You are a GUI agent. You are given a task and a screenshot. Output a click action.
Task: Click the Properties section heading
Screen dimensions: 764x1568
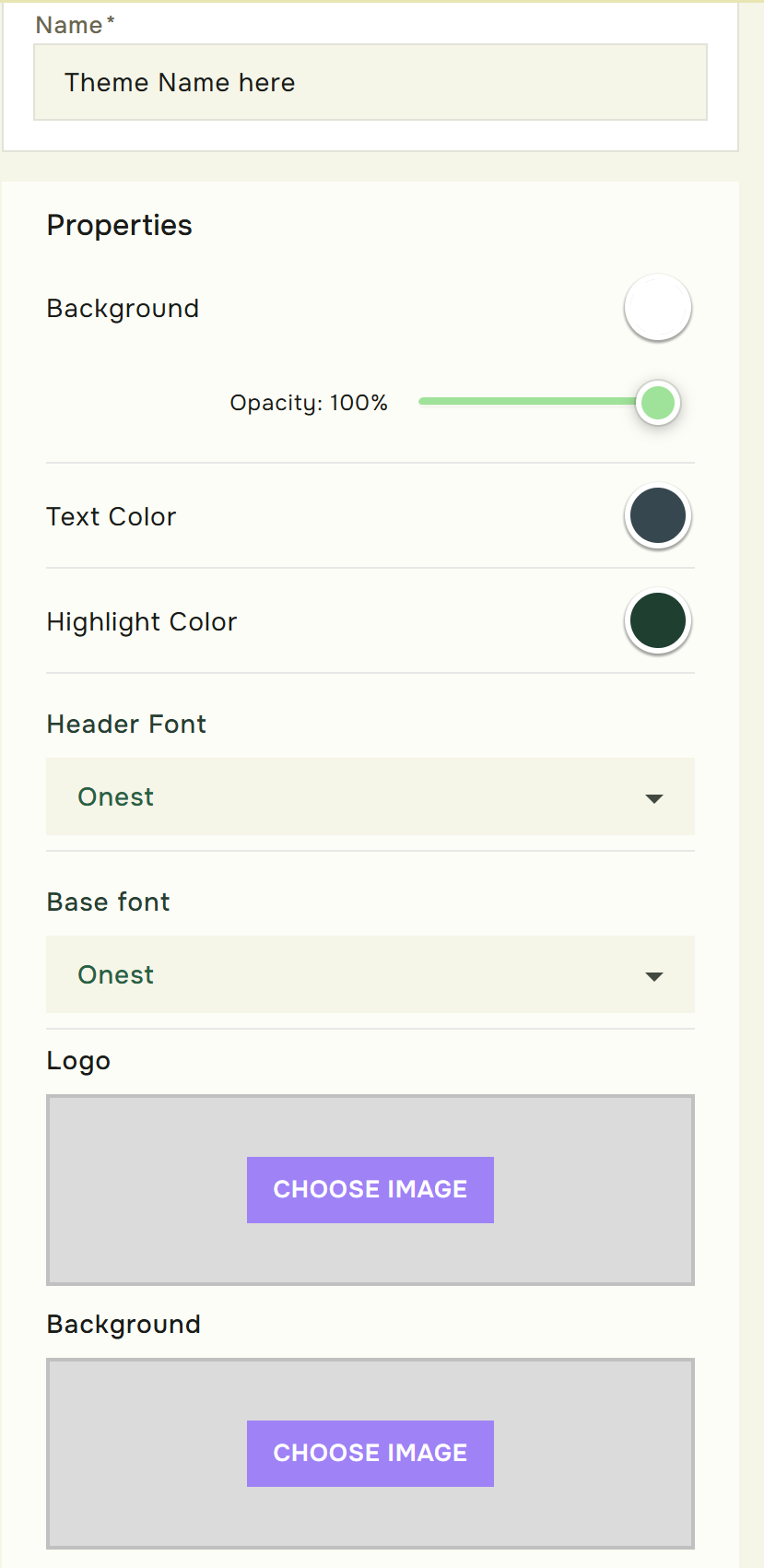coord(120,226)
